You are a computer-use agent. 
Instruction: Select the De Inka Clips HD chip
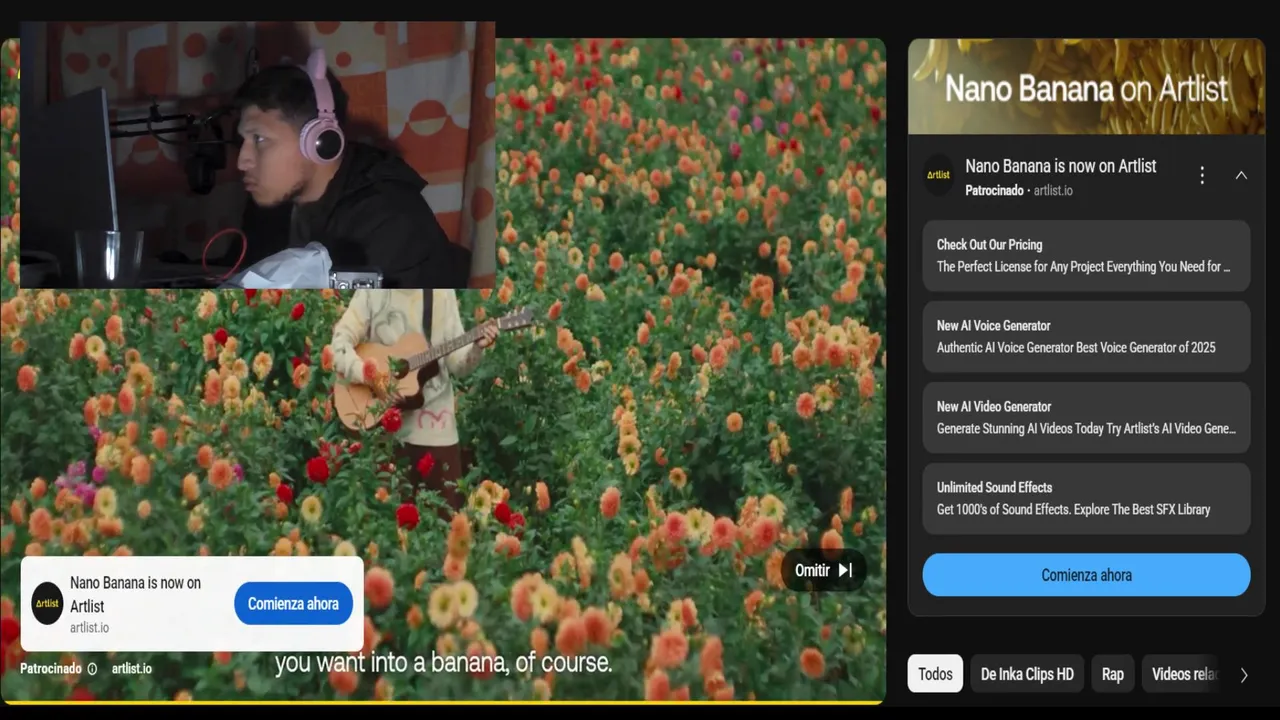pyautogui.click(x=1027, y=674)
